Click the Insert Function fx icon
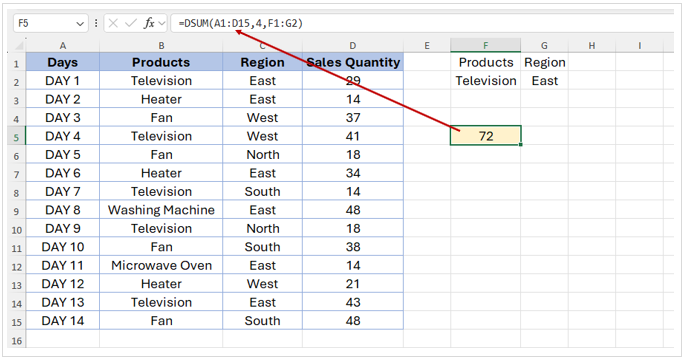 (149, 23)
